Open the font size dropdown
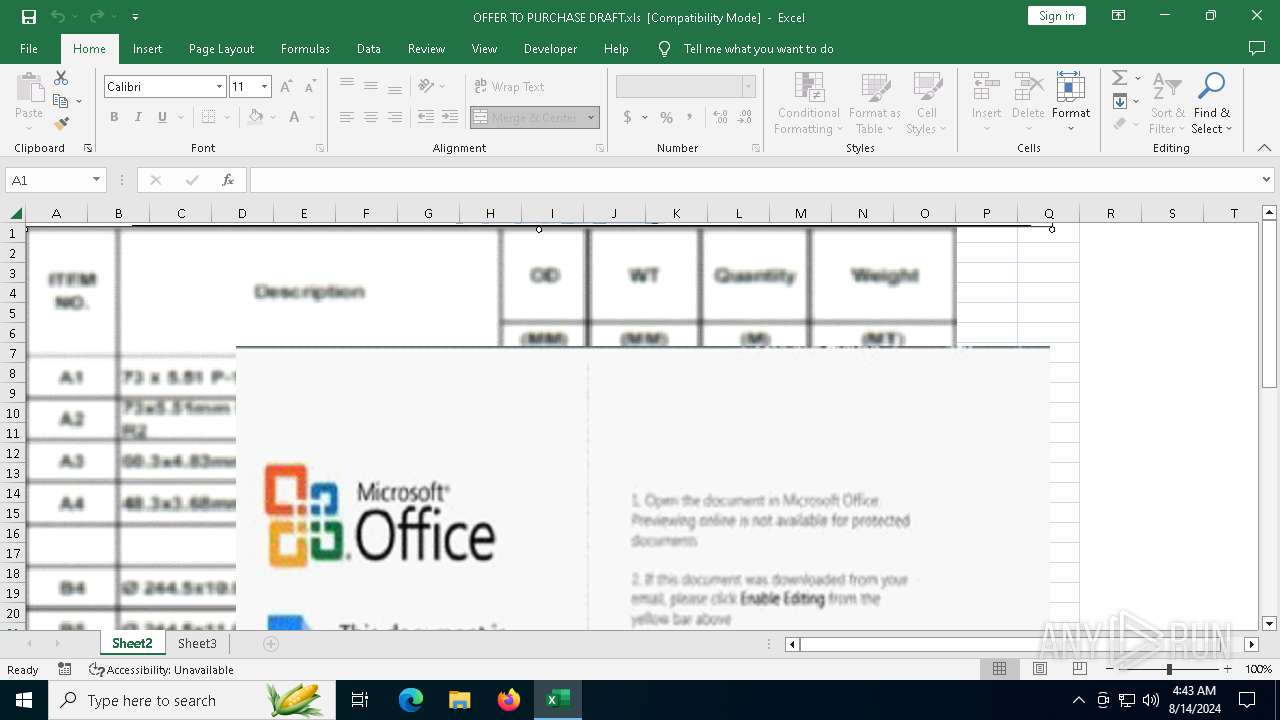Screen dimensions: 1280x720 coord(264,87)
